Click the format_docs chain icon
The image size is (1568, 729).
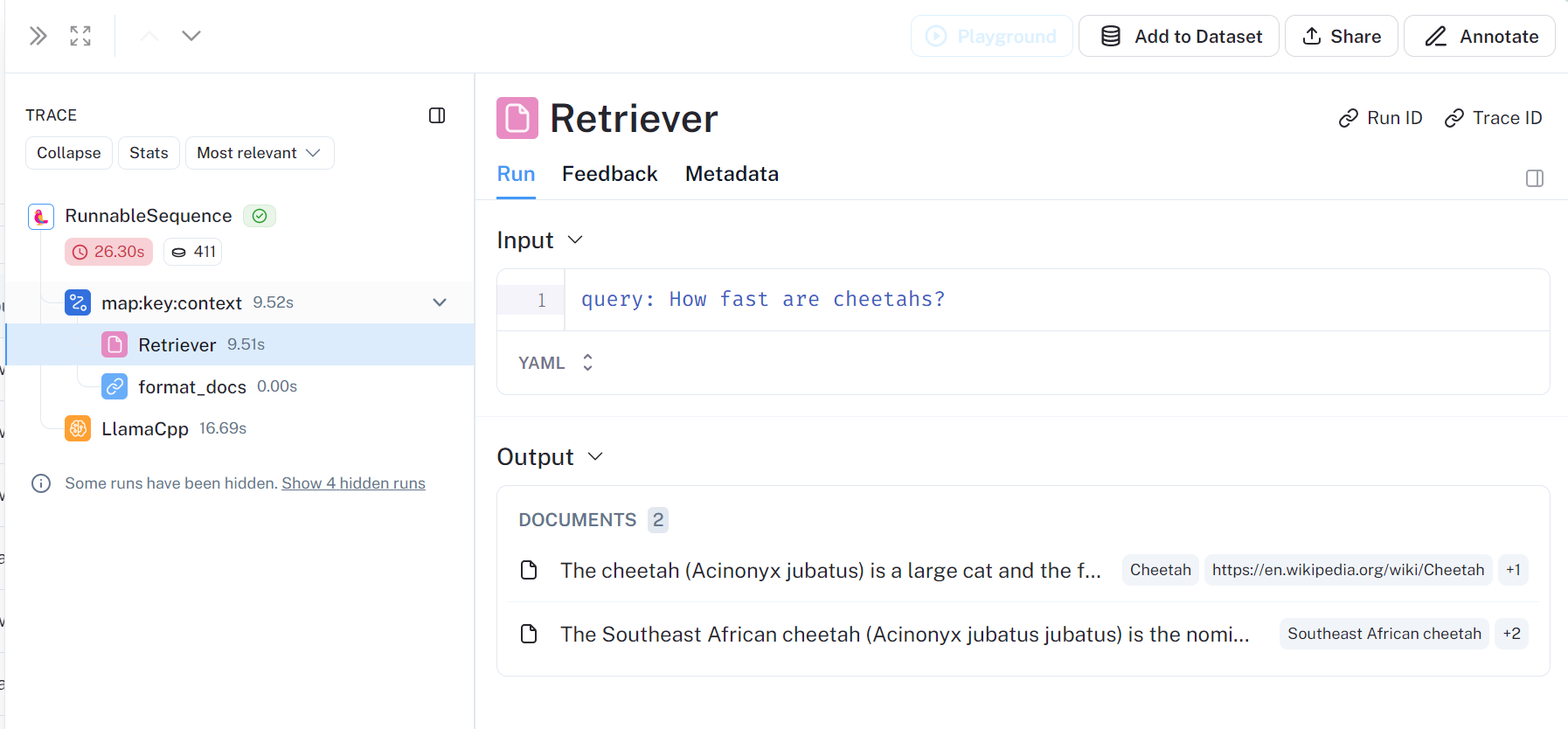pyautogui.click(x=114, y=386)
